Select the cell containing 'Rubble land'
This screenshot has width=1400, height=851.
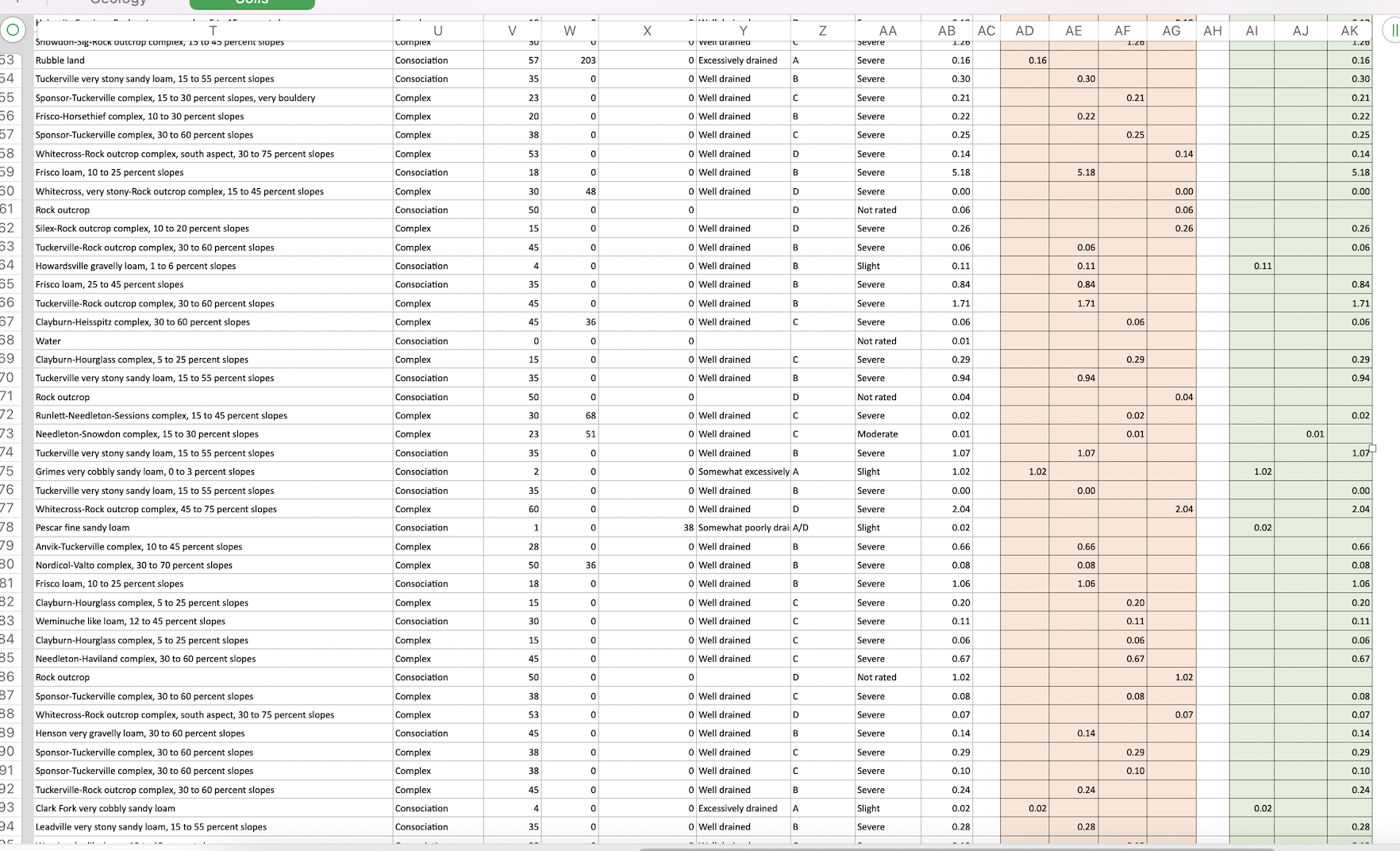point(79,60)
